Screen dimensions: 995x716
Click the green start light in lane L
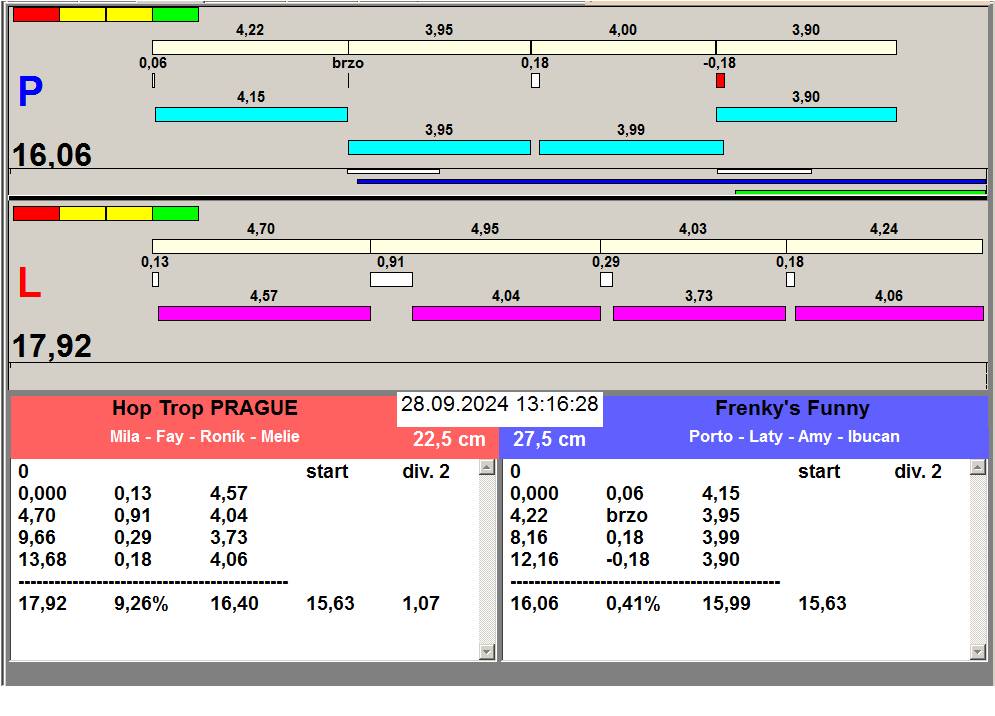[175, 213]
